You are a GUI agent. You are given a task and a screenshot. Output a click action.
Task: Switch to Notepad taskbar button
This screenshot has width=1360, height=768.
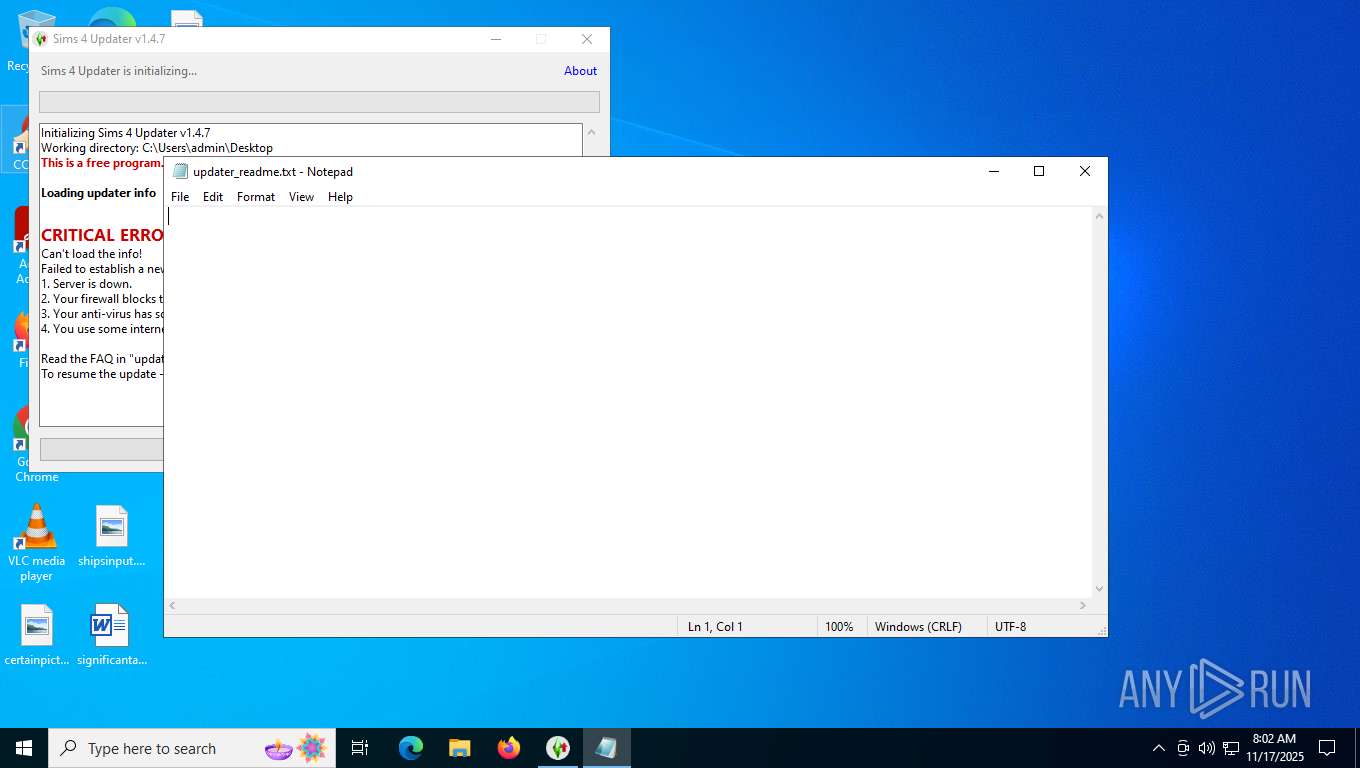pos(607,748)
